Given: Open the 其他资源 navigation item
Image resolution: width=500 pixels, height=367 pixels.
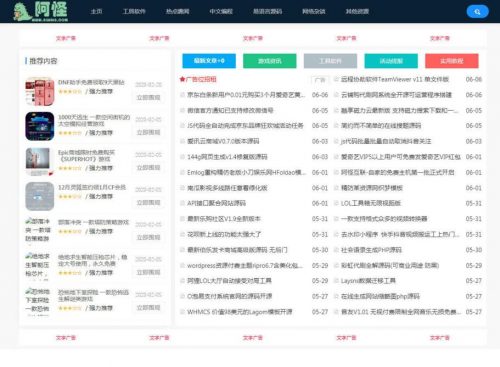Looking at the screenshot, I should tap(357, 11).
